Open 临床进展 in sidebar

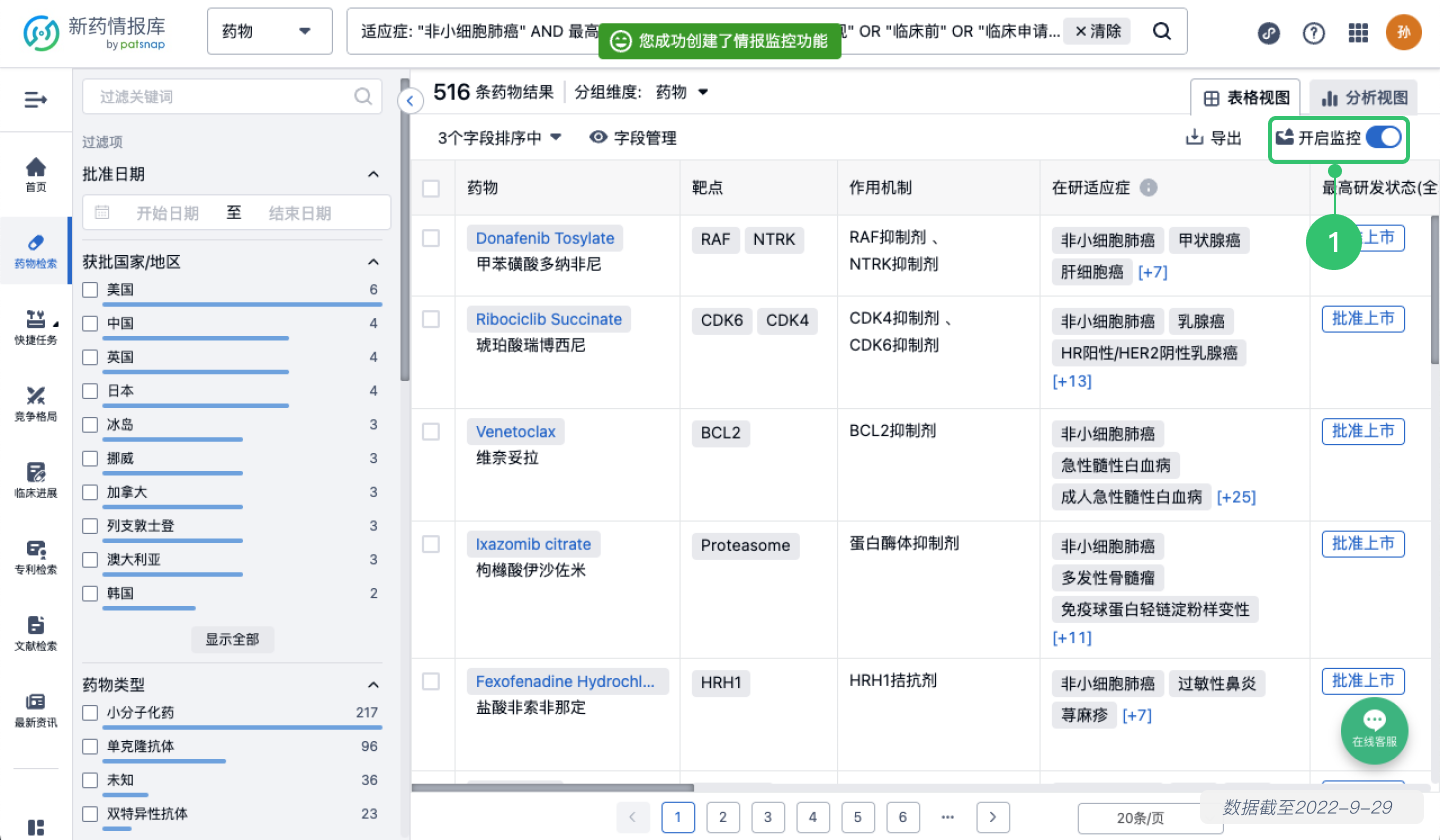click(x=36, y=480)
